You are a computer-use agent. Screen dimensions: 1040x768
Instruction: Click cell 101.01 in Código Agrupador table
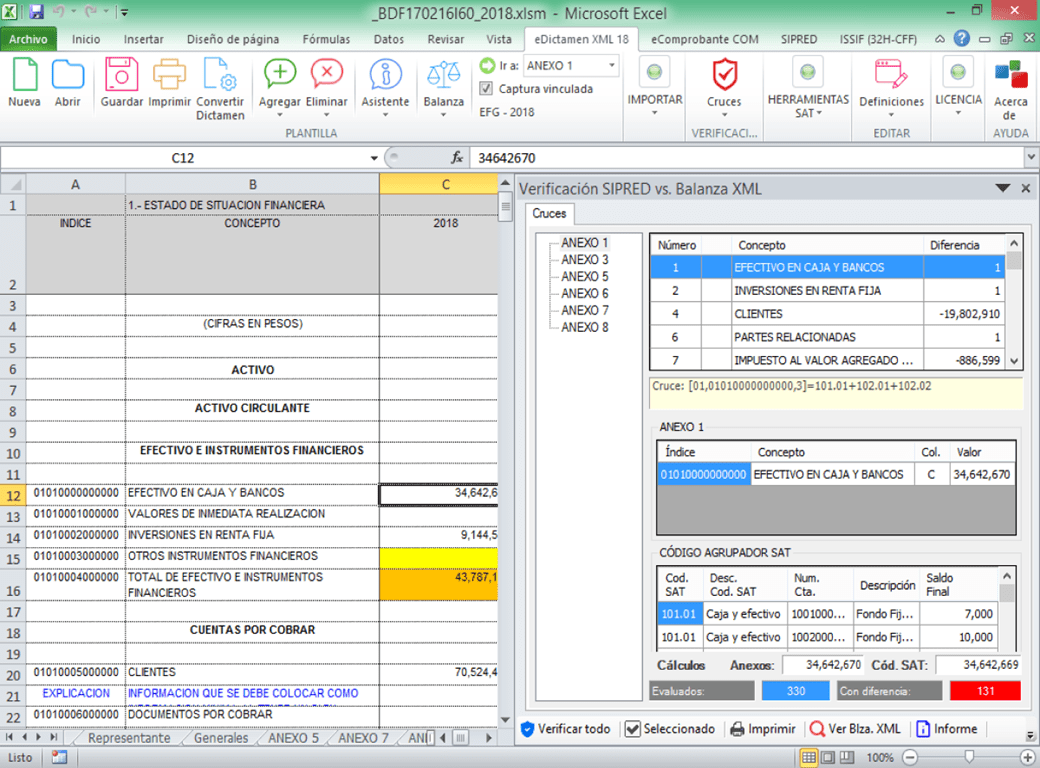pos(679,614)
